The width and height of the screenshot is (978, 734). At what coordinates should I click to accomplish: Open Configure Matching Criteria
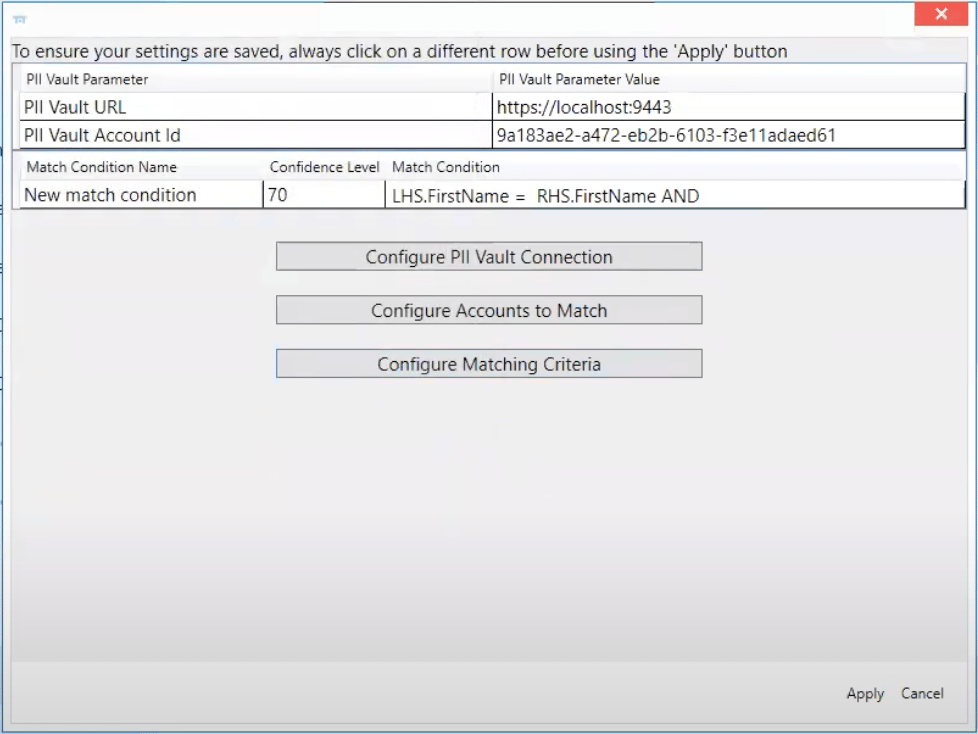click(489, 364)
